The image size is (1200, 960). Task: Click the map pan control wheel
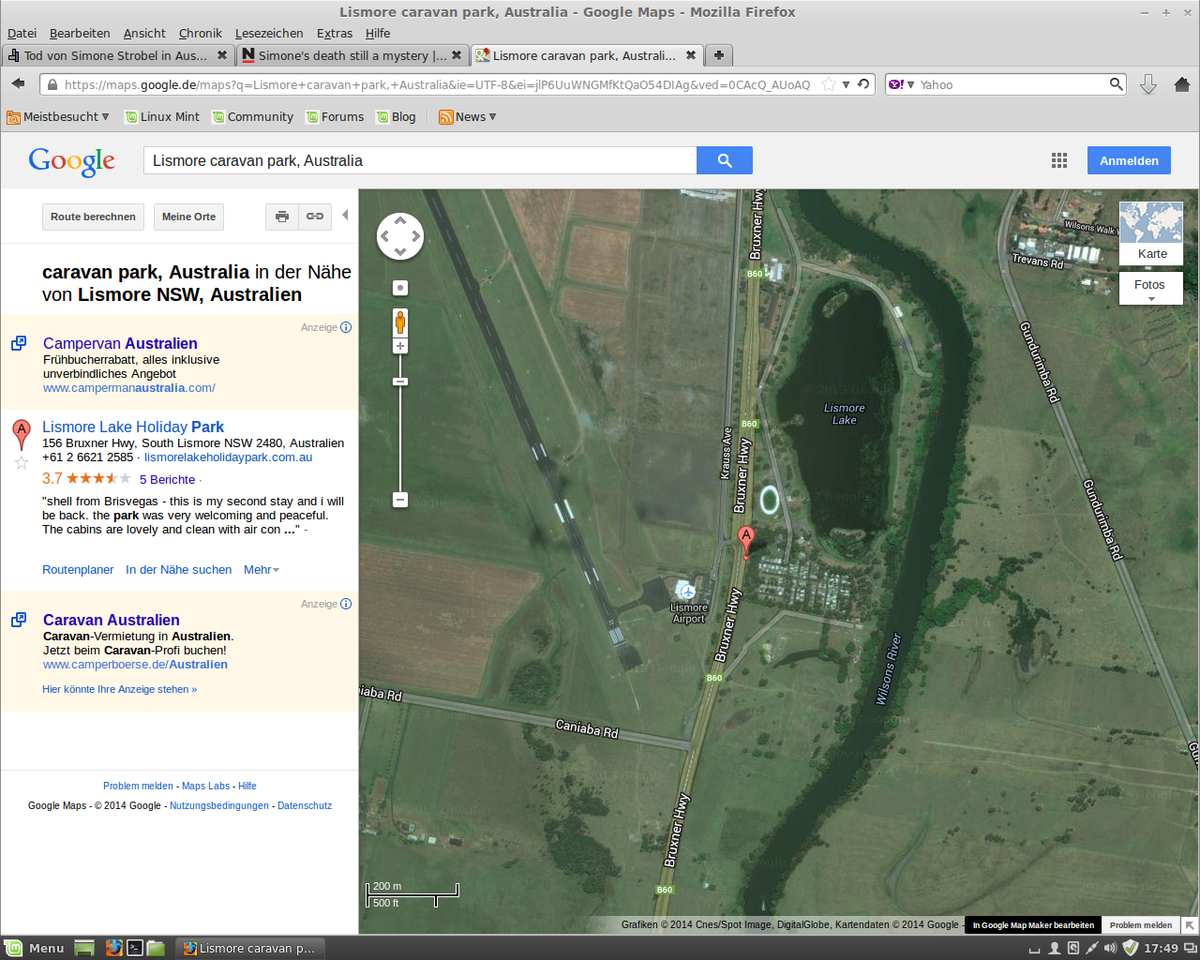click(x=400, y=237)
